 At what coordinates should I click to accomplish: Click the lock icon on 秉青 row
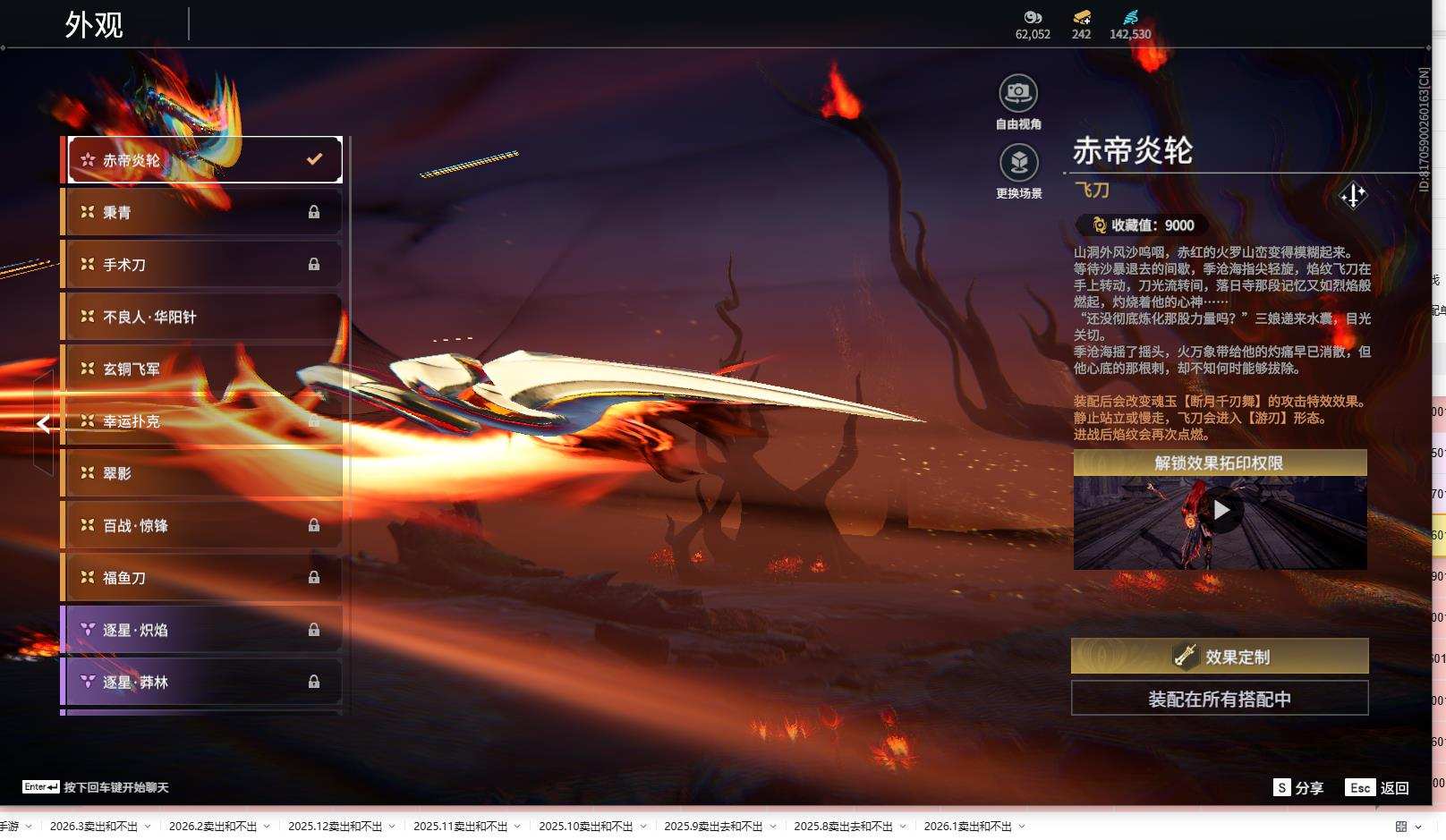click(314, 212)
